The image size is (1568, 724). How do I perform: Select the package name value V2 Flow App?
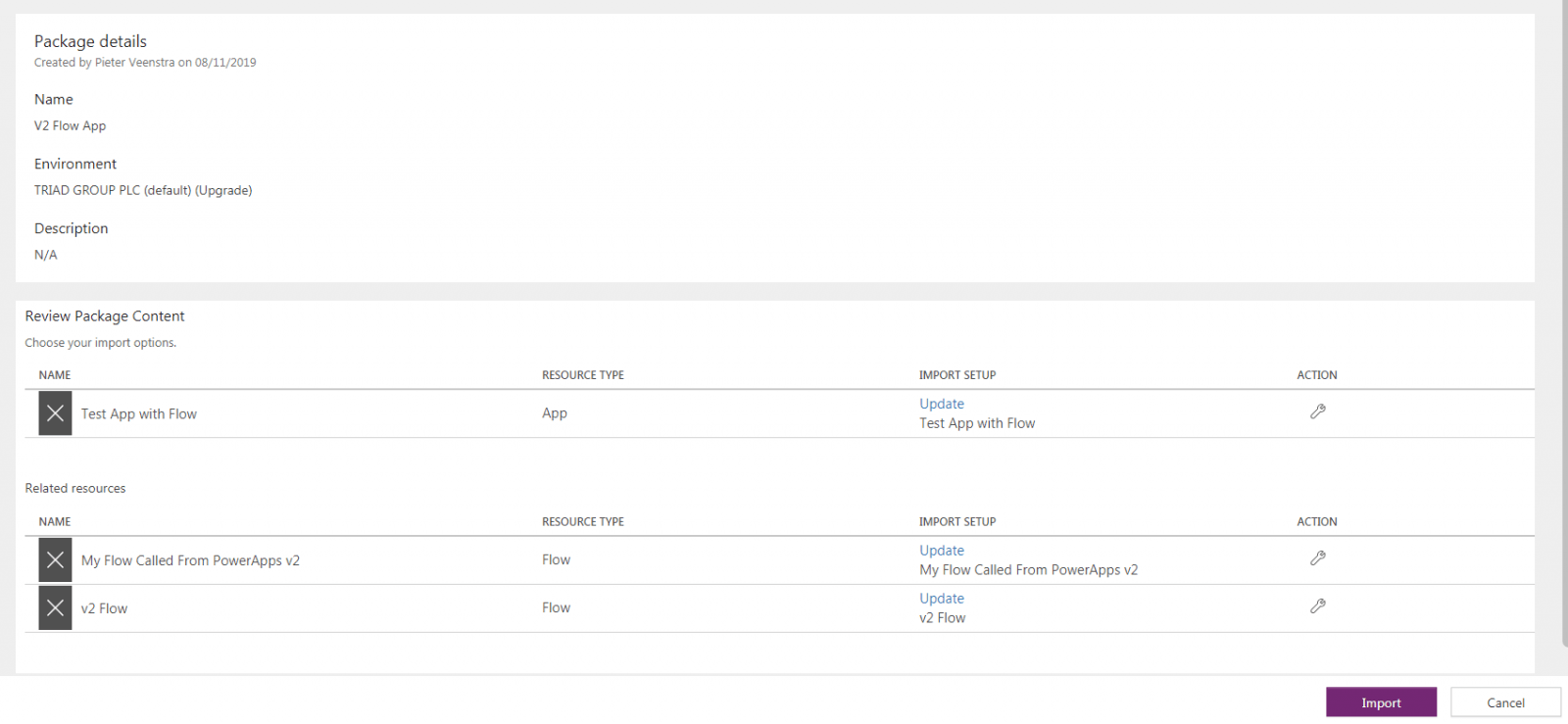pyautogui.click(x=70, y=125)
